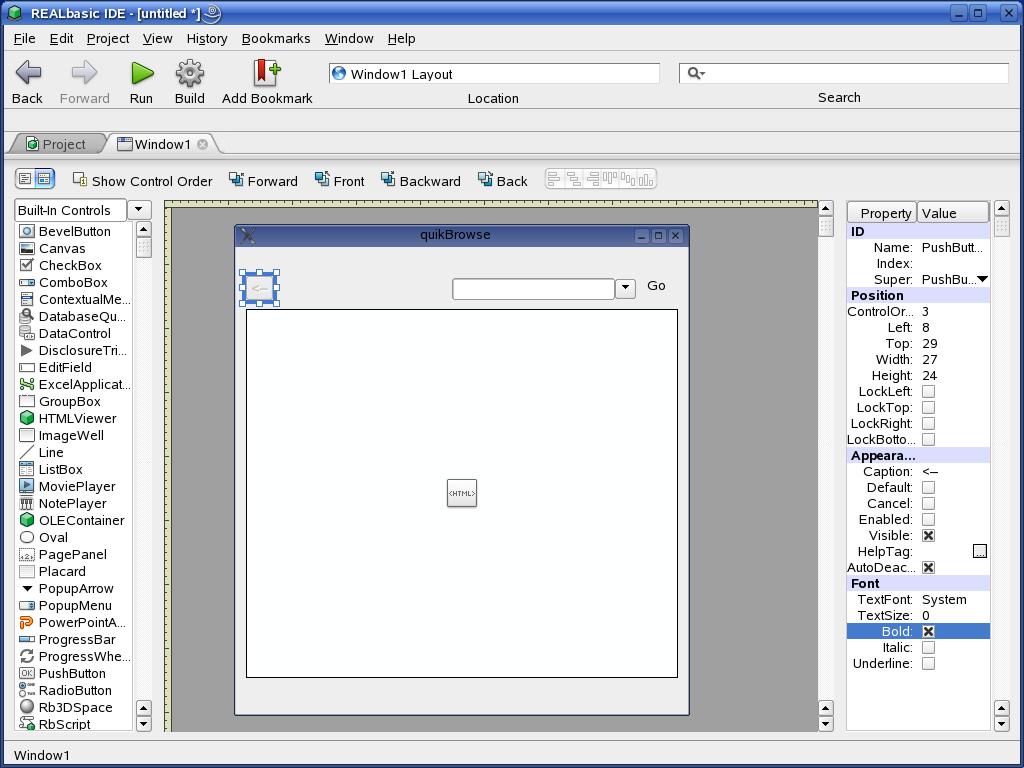
Task: Toggle LockLeft checkbox
Action: [x=928, y=391]
